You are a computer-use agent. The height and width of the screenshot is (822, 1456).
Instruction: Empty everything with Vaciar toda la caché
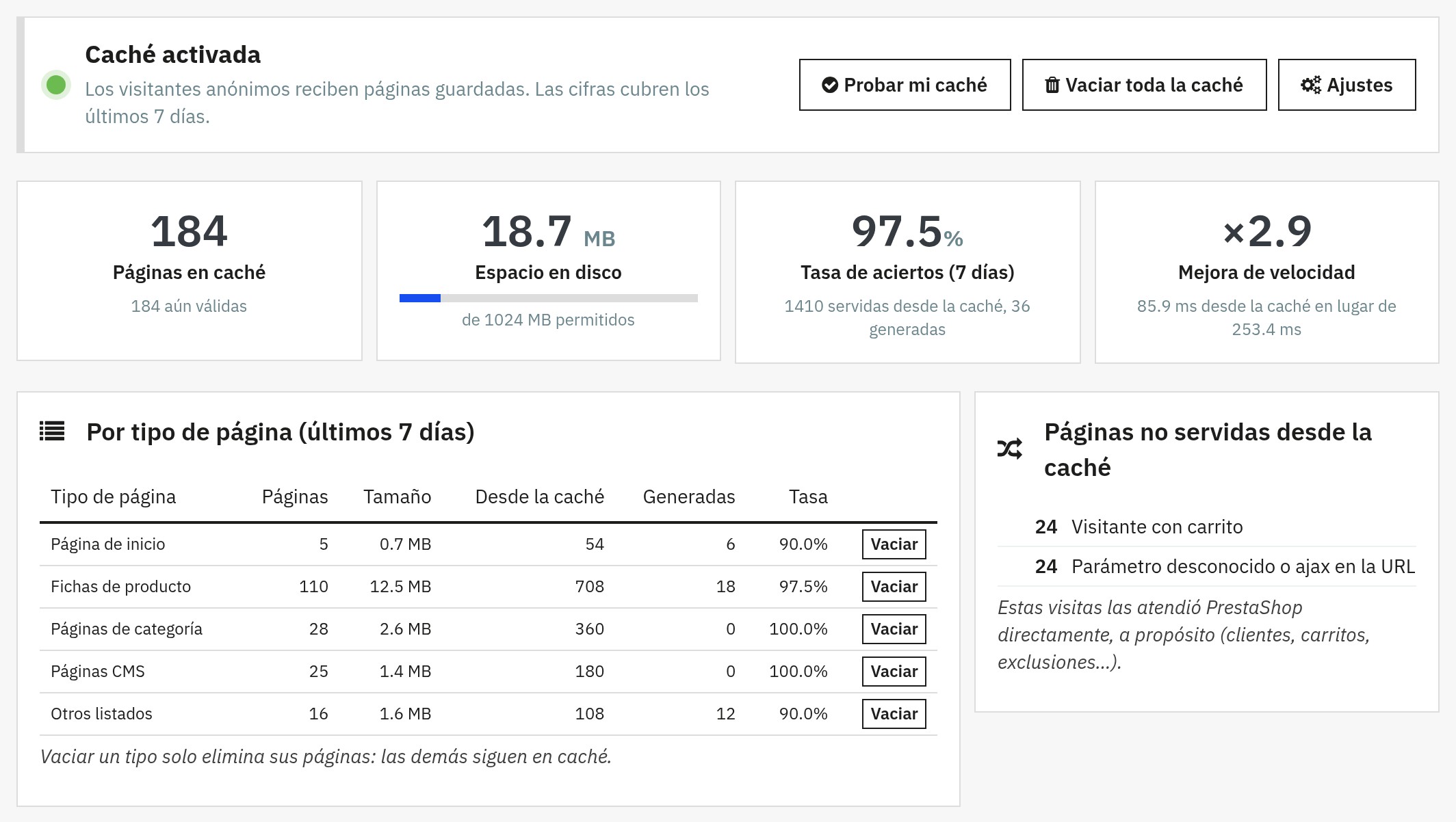pyautogui.click(x=1144, y=85)
